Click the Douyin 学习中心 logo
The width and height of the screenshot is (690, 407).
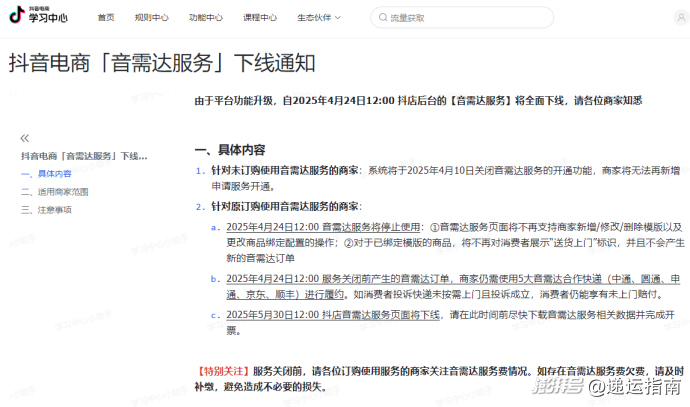pos(38,15)
